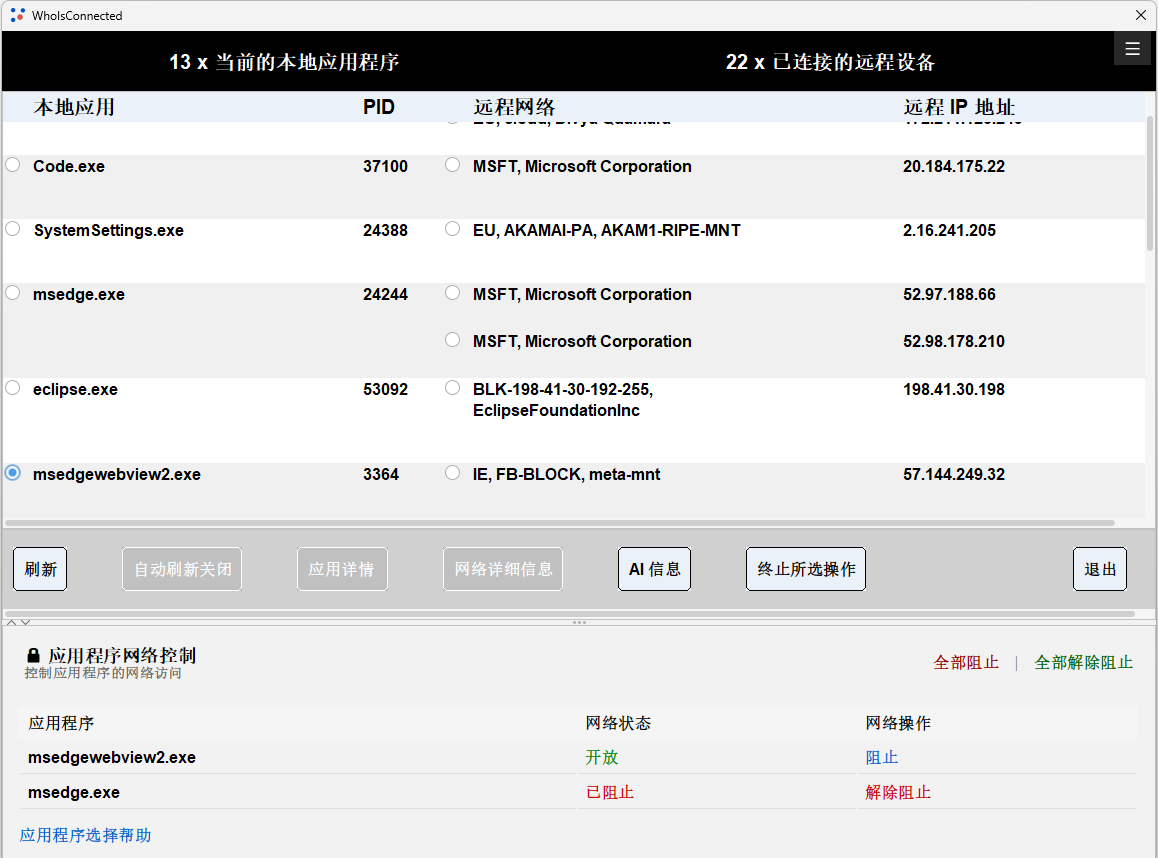Toggle the msedgewebview2.exe radio button
Viewport: 1158px width, 858px height.
[x=13, y=473]
